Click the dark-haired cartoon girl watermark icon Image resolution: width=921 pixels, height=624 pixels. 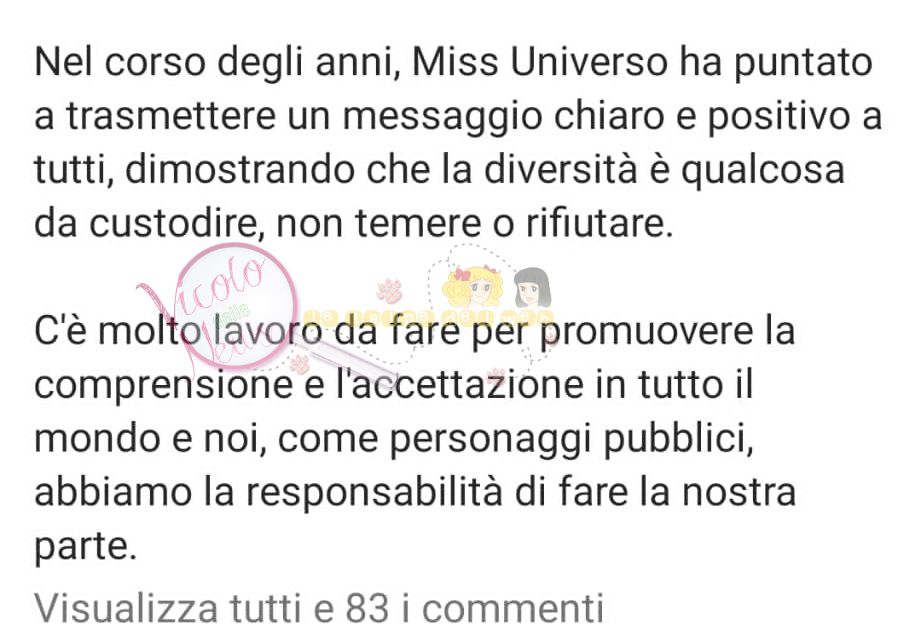pyautogui.click(x=533, y=287)
